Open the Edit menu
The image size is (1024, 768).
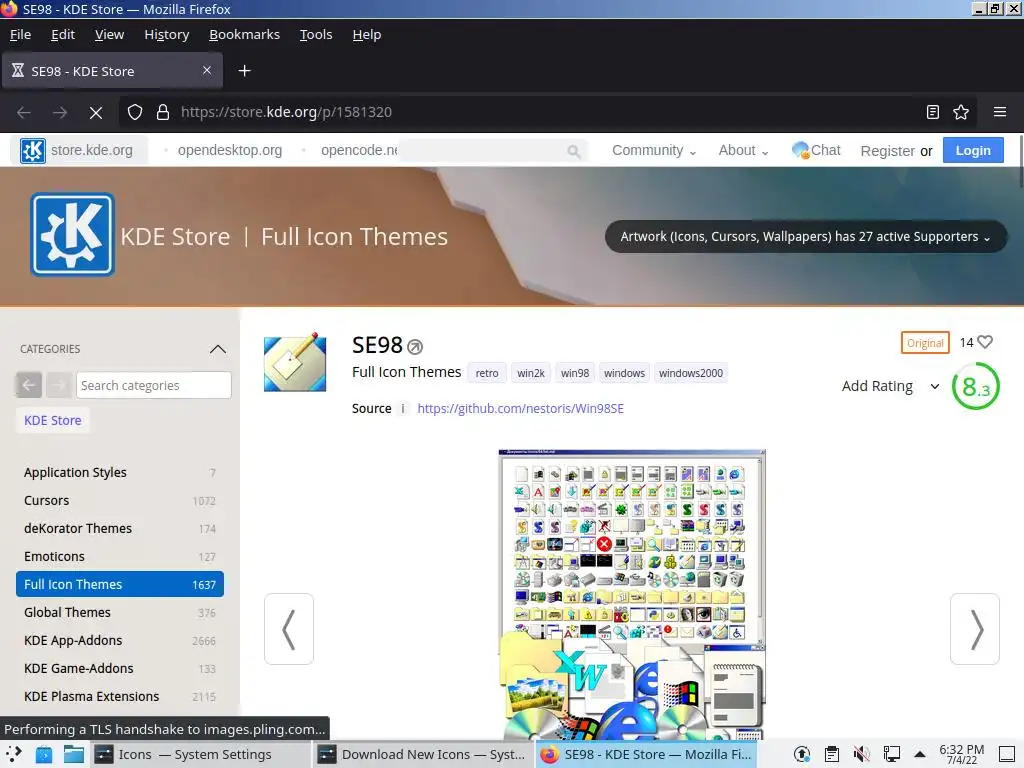click(63, 35)
